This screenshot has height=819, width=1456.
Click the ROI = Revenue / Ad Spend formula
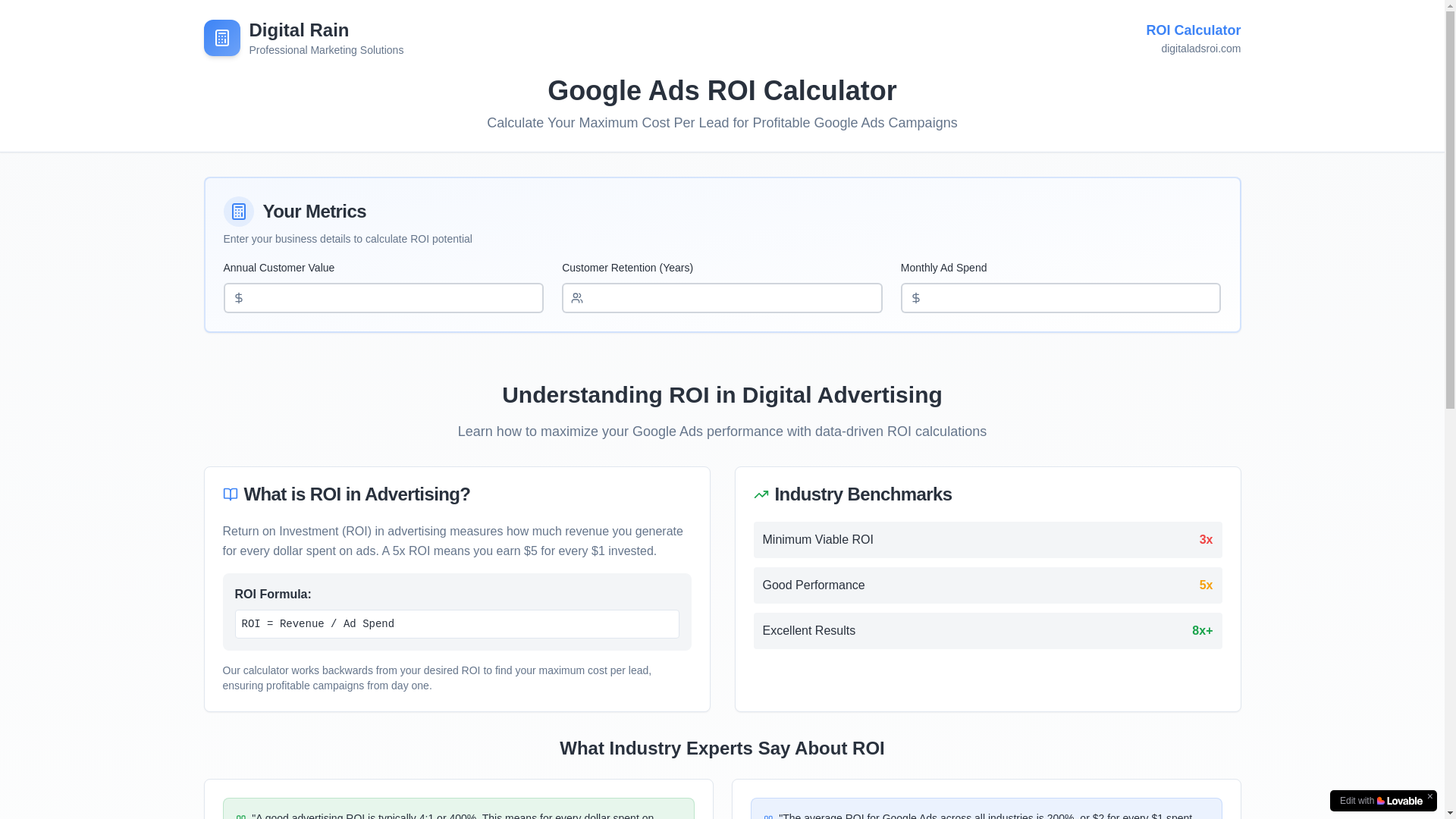(457, 624)
